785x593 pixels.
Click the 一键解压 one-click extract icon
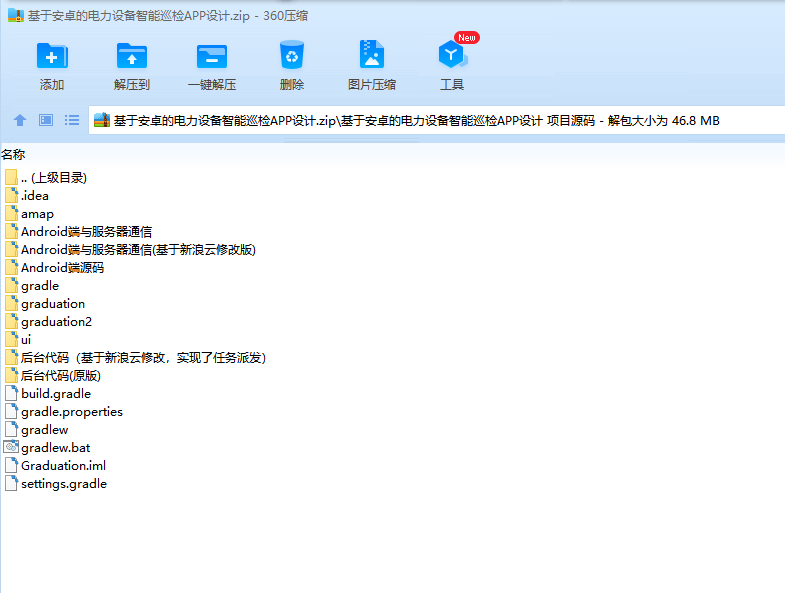pyautogui.click(x=212, y=56)
